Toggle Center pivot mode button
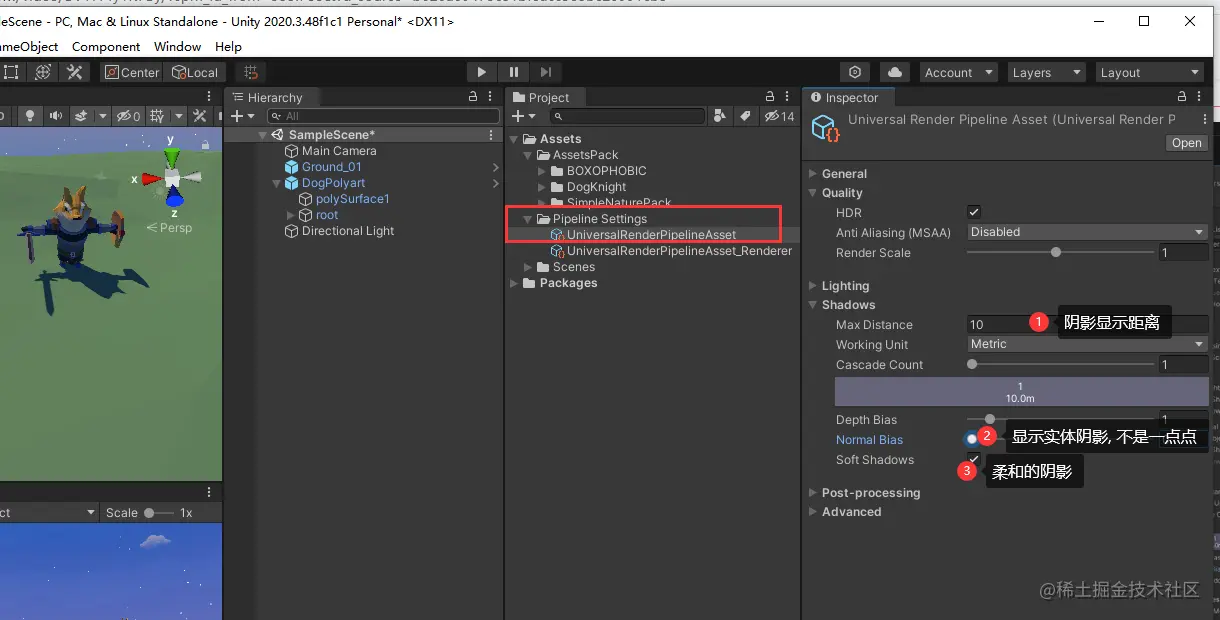The image size is (1220, 620). tap(132, 72)
